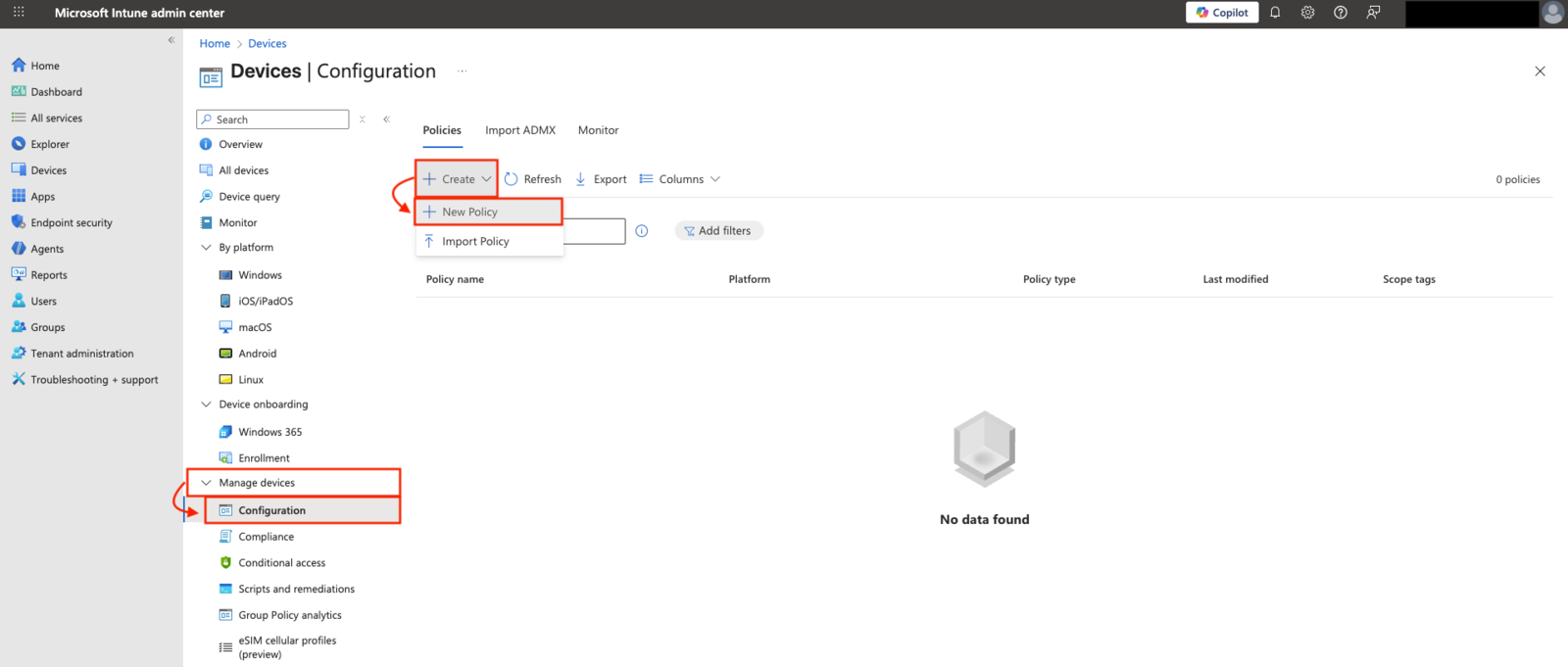This screenshot has width=1568, height=667.
Task: Collapse the devices submenu panel
Action: point(386,119)
